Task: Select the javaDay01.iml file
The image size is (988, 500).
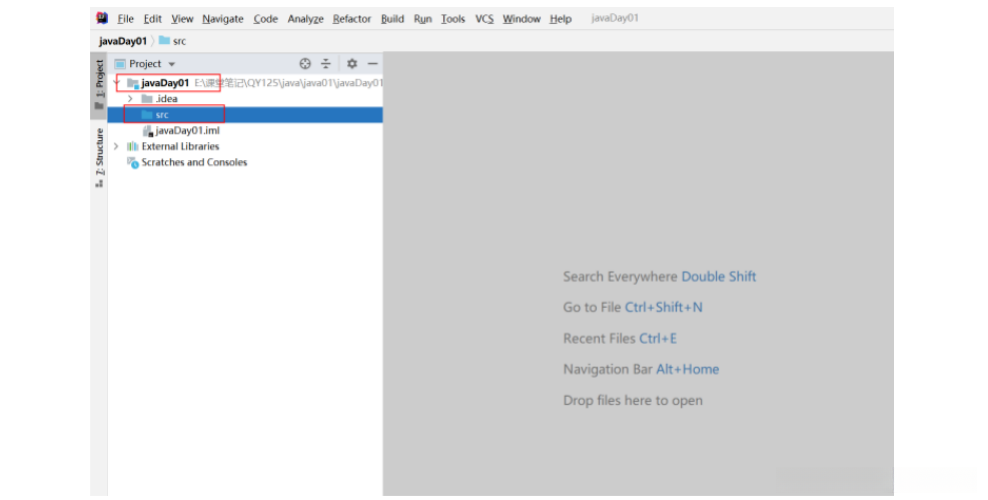Action: 187,130
